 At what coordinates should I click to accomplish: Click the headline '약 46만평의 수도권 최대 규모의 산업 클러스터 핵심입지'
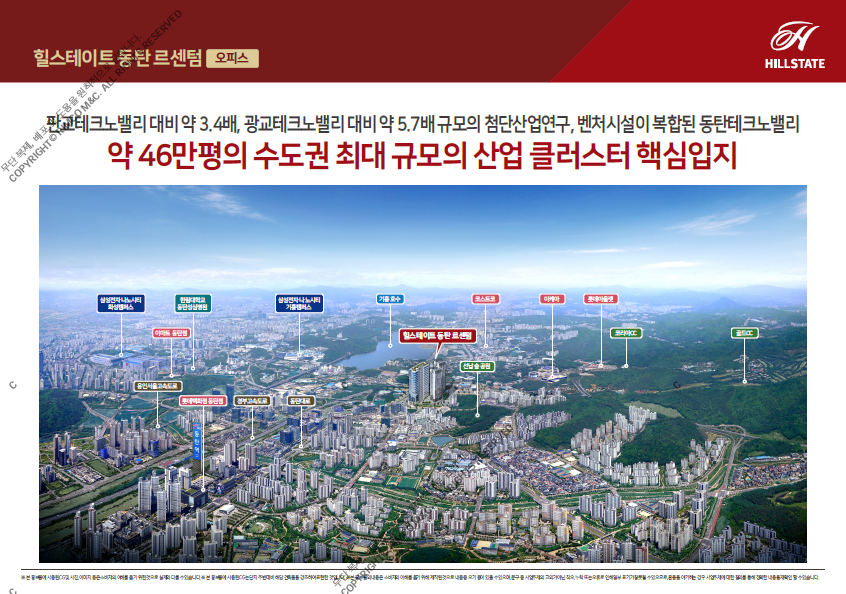pos(422,155)
